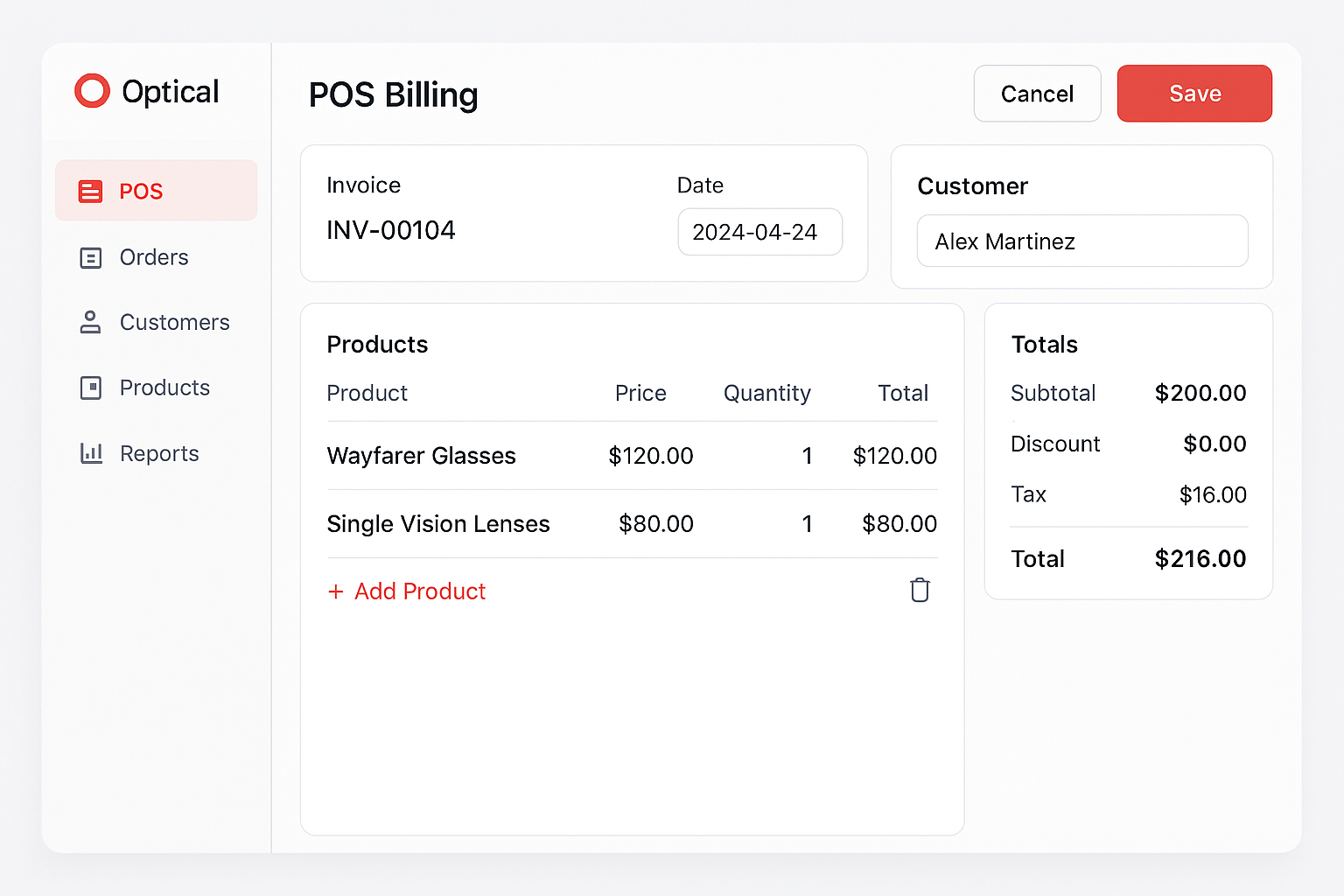This screenshot has height=896, width=1344.
Task: Open the Products box icon
Action: 91,388
